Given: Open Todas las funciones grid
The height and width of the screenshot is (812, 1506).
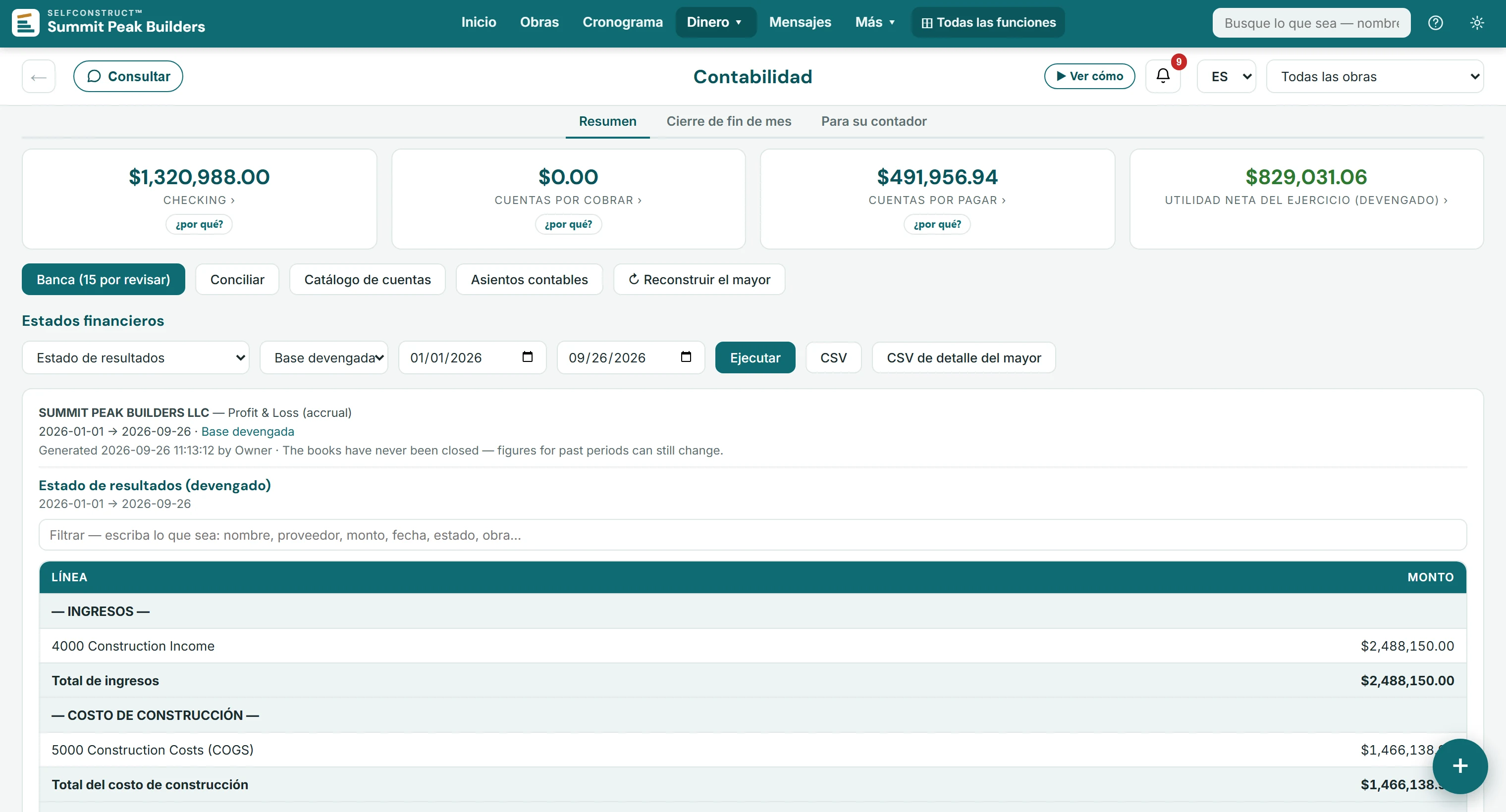Looking at the screenshot, I should (x=988, y=23).
